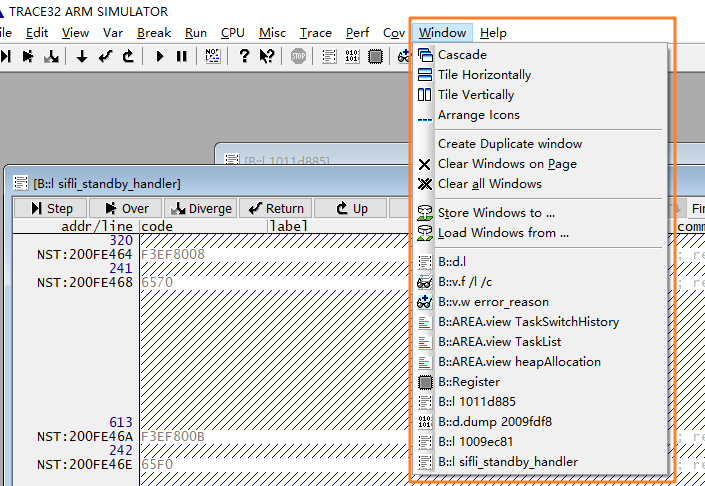
Task: Click the red STOP toolbar icon
Action: pos(298,56)
